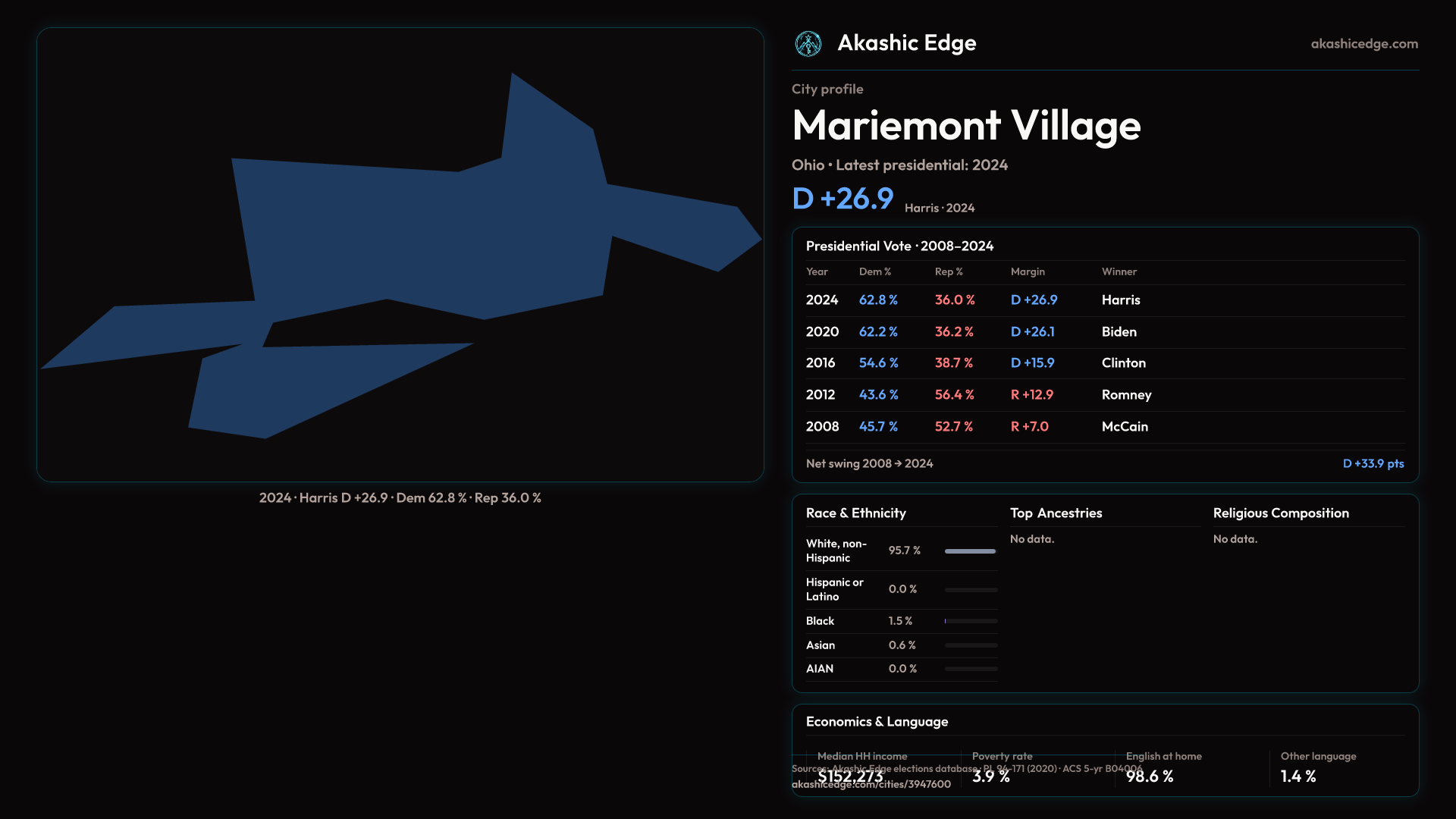Click the Religious Composition heading
Image resolution: width=1456 pixels, height=819 pixels.
[x=1281, y=513]
